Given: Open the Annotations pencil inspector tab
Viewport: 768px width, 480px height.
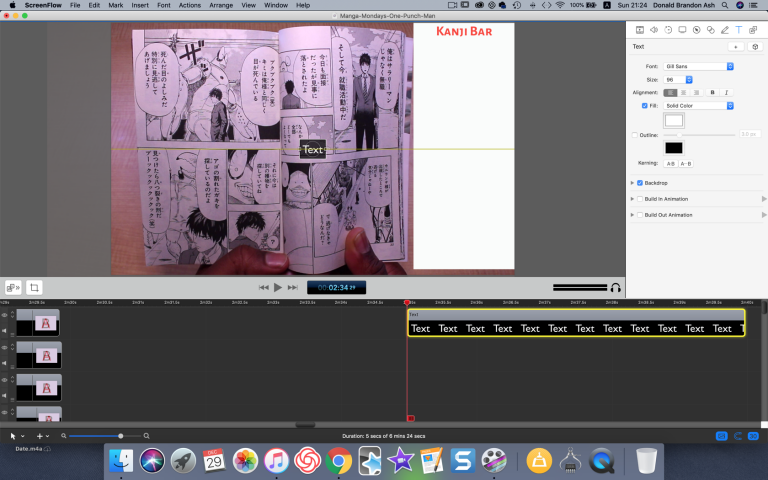Looking at the screenshot, I should [x=725, y=30].
